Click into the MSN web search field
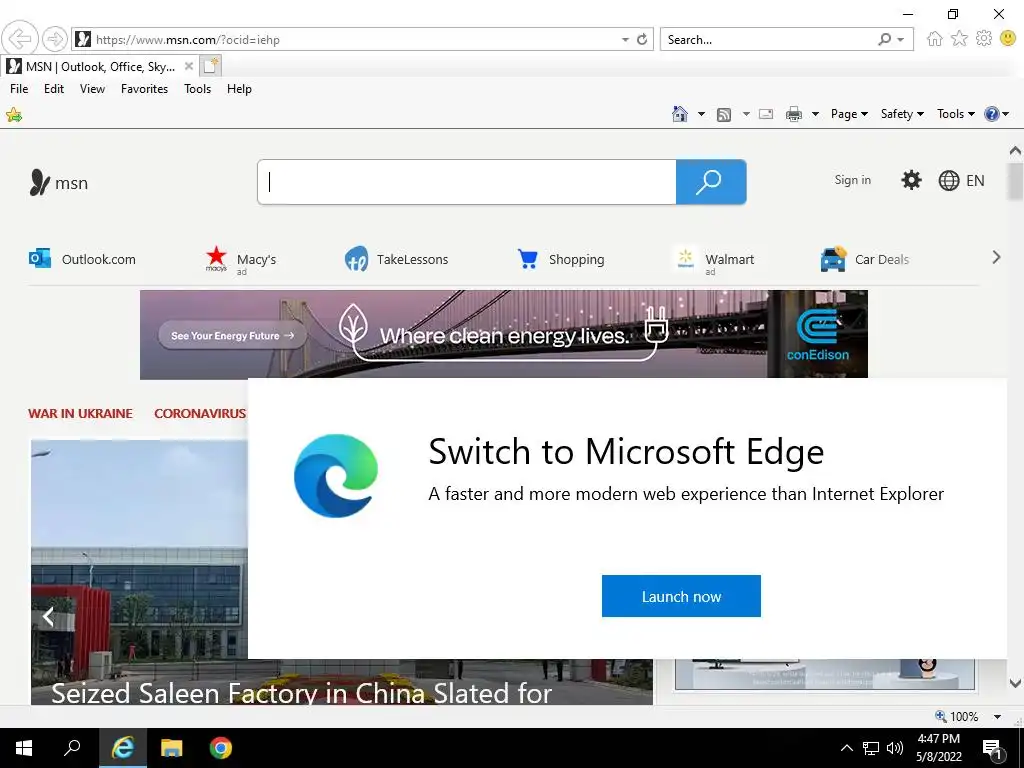1024x768 pixels. pos(467,182)
